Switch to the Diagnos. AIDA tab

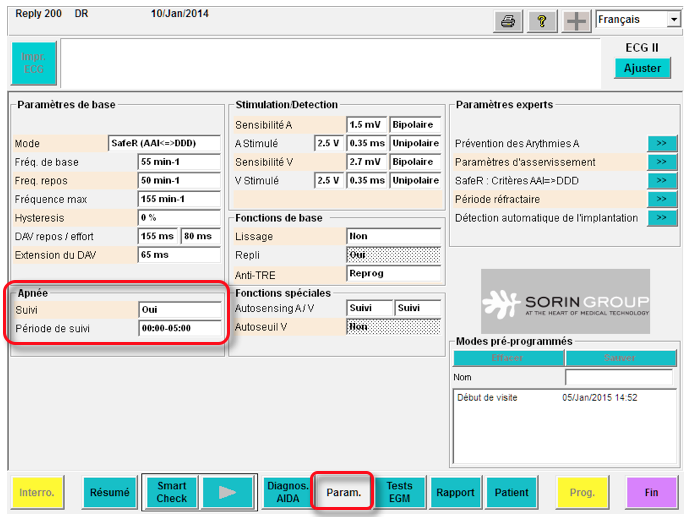(287, 492)
